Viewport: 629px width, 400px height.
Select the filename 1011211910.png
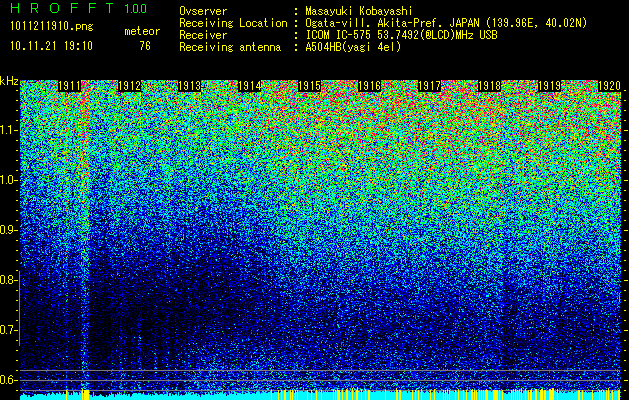click(x=52, y=27)
